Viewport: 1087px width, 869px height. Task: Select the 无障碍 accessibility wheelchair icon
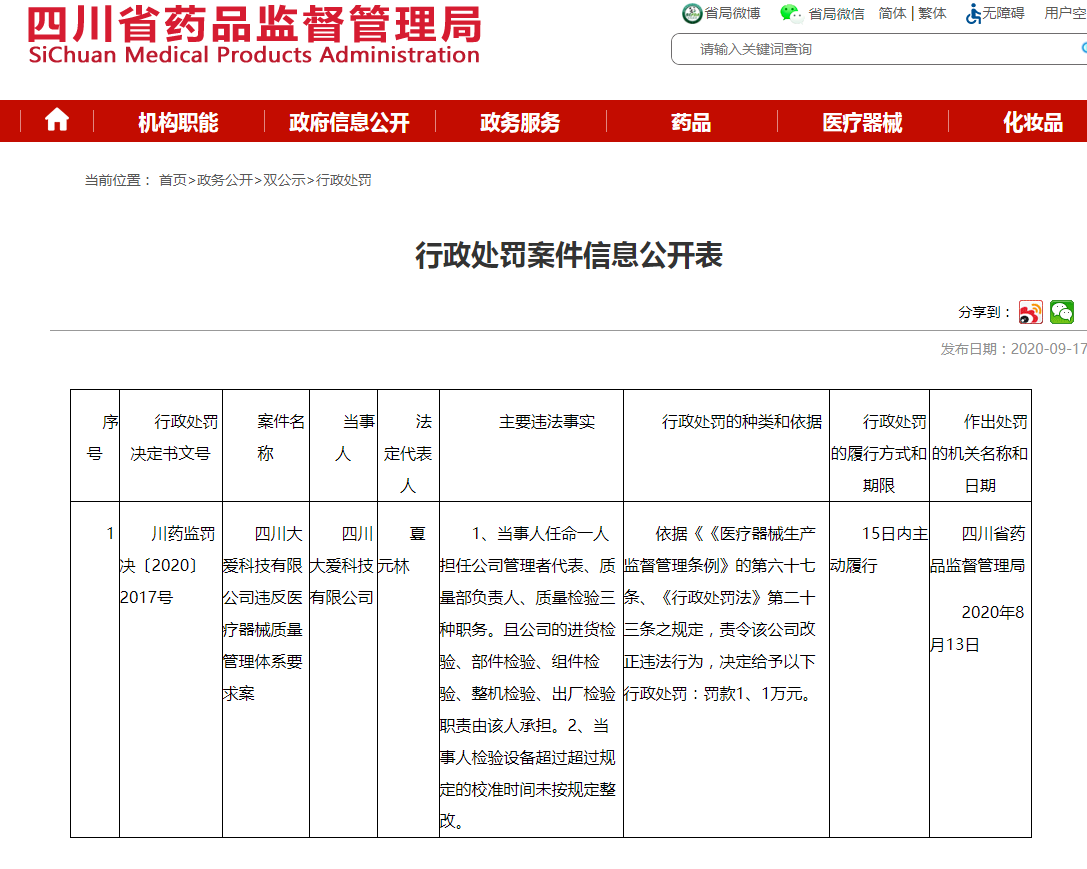click(973, 13)
